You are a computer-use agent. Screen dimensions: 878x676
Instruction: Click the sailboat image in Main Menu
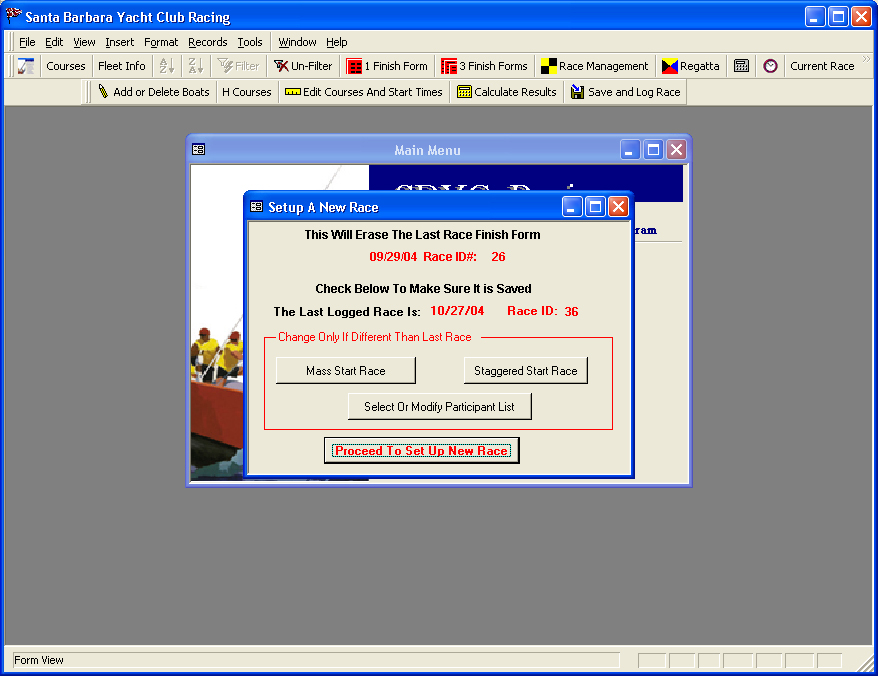[x=217, y=322]
